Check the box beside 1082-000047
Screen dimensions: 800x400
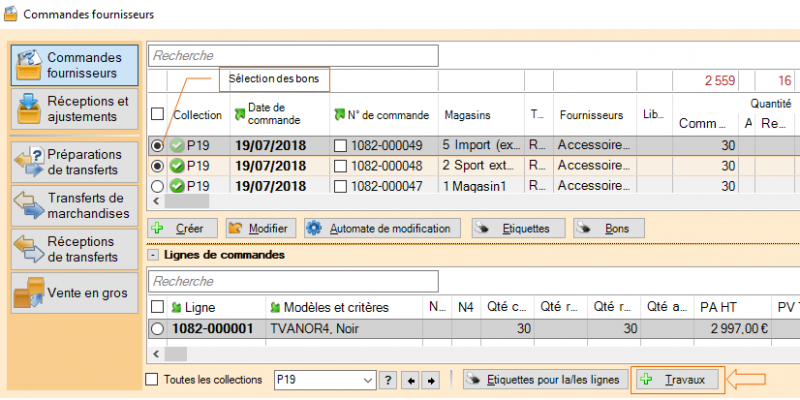(x=340, y=186)
